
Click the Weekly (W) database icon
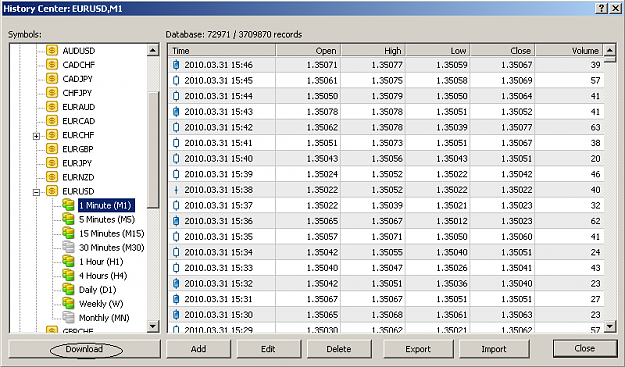68,303
